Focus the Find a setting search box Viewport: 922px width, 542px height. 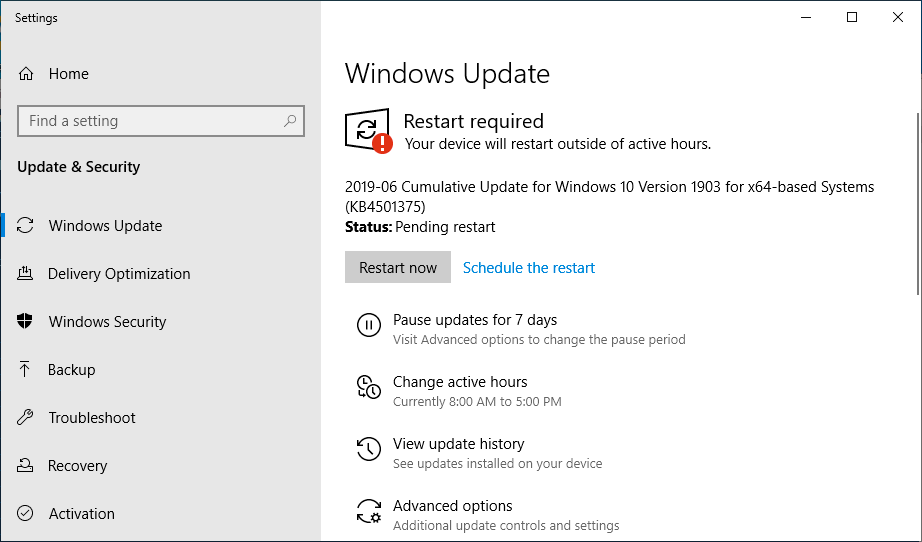(161, 121)
